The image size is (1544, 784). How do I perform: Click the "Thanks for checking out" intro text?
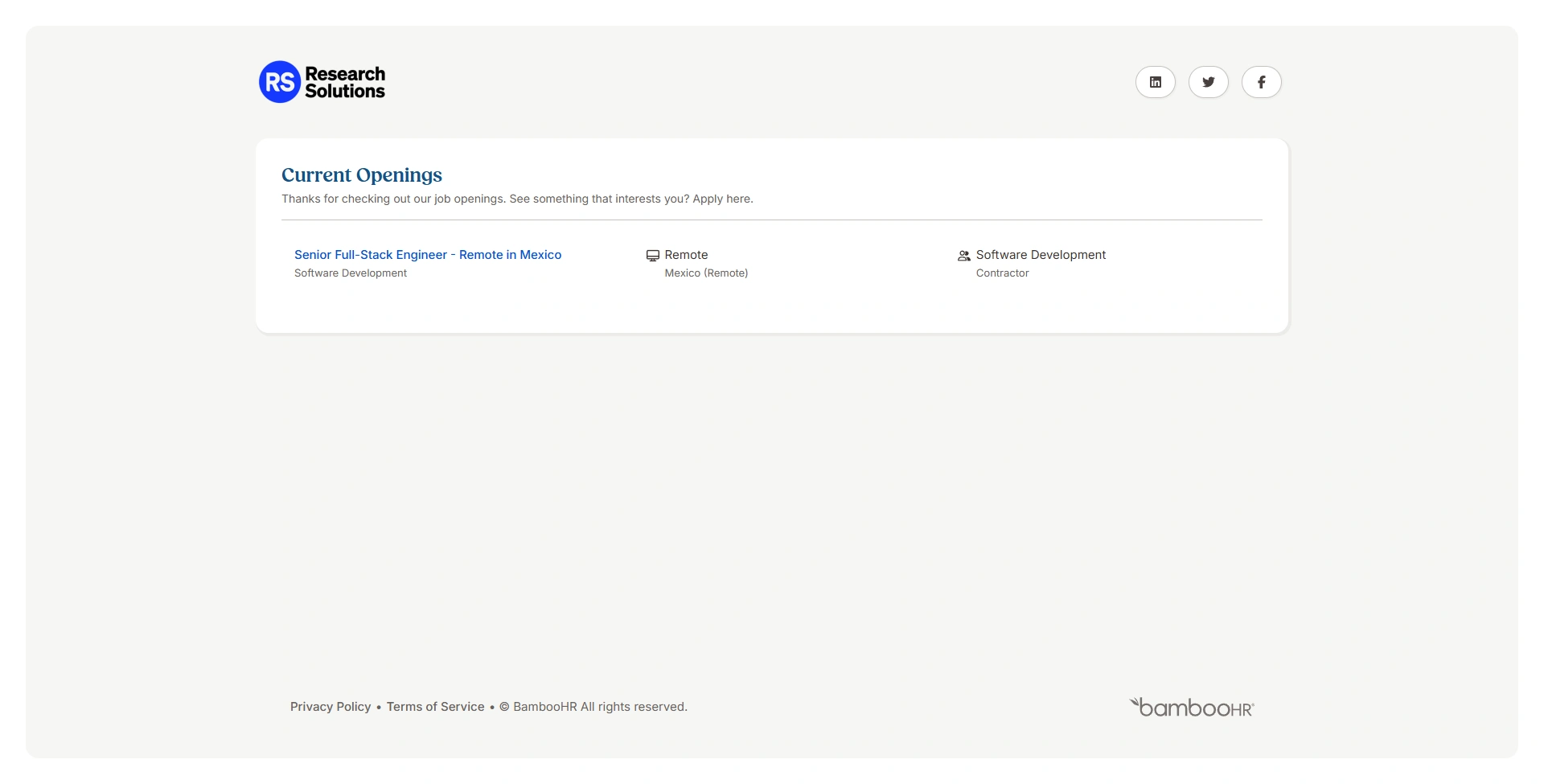tap(516, 199)
